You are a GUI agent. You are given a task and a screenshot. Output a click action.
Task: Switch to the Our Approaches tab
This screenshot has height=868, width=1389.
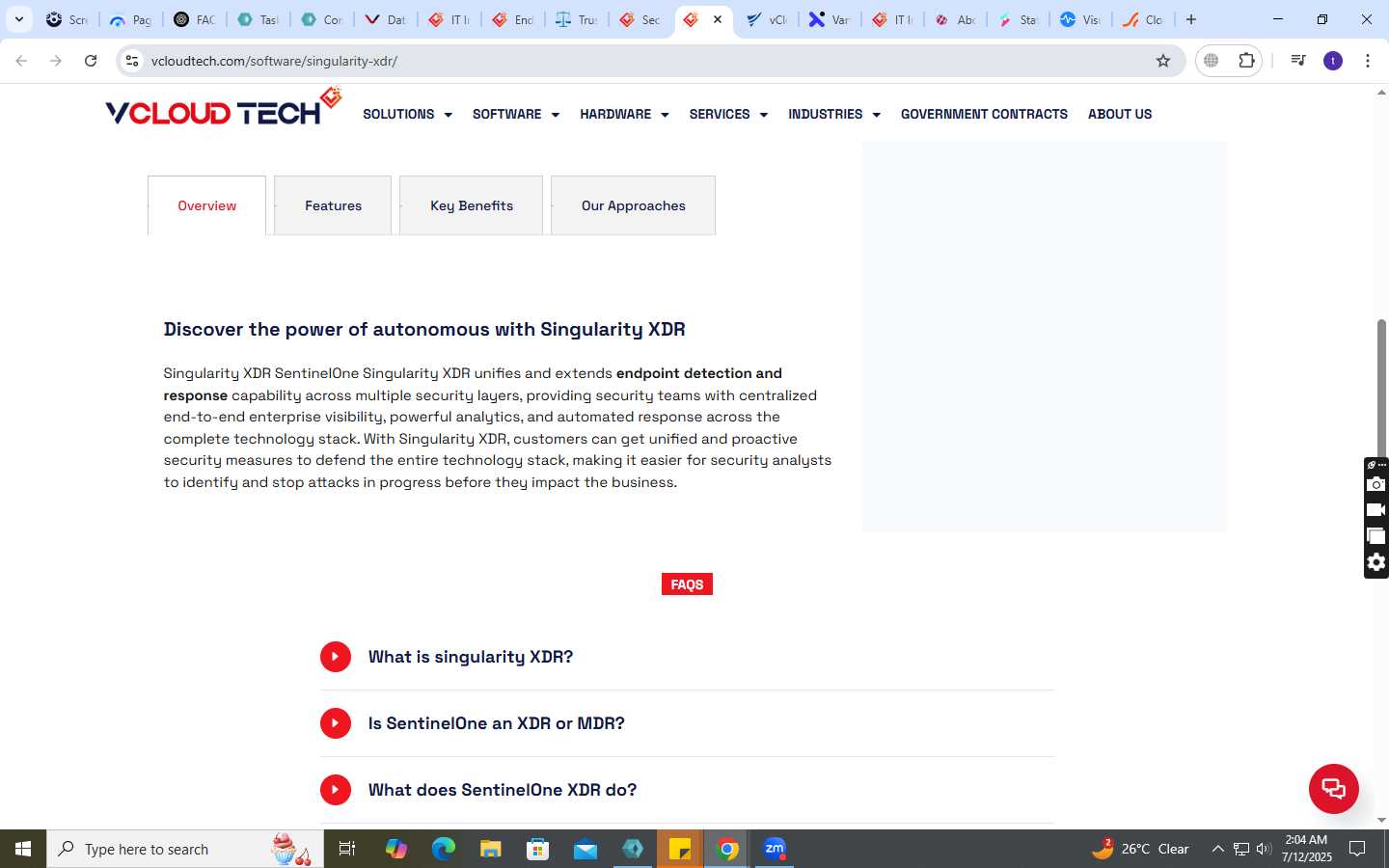(x=633, y=205)
